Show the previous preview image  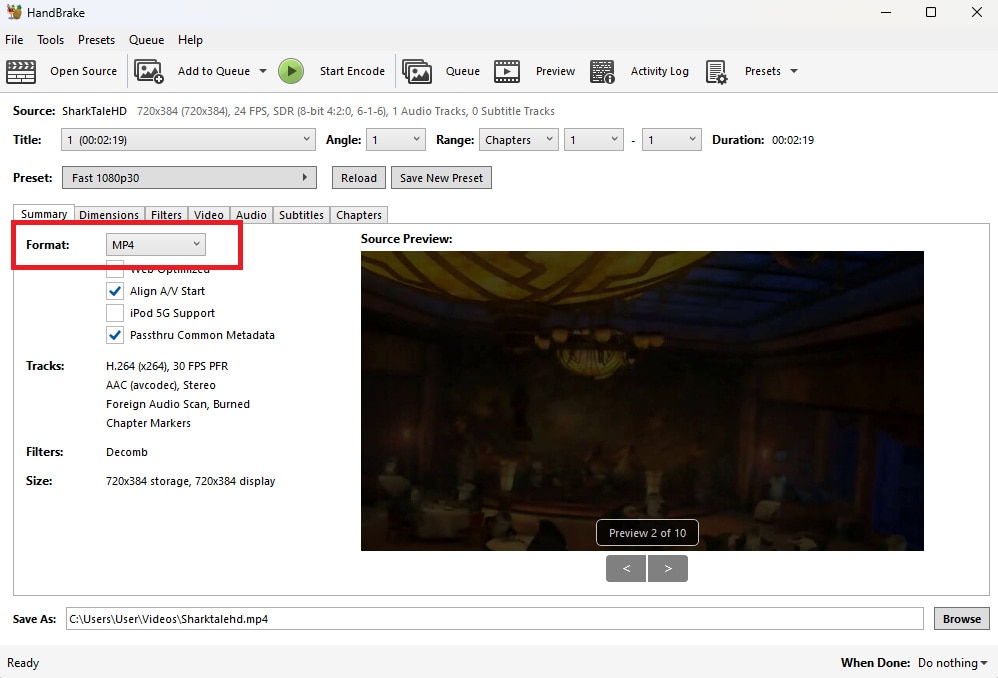pyautogui.click(x=626, y=569)
